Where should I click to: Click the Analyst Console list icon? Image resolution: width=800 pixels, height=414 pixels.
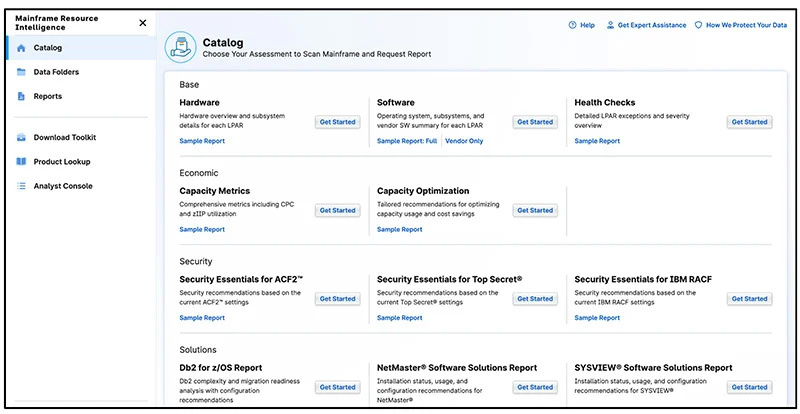[x=21, y=186]
